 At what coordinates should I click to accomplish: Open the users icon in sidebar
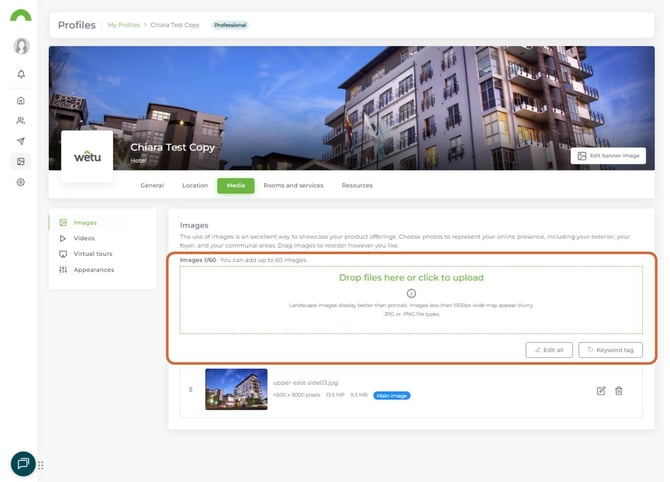pyautogui.click(x=21, y=120)
